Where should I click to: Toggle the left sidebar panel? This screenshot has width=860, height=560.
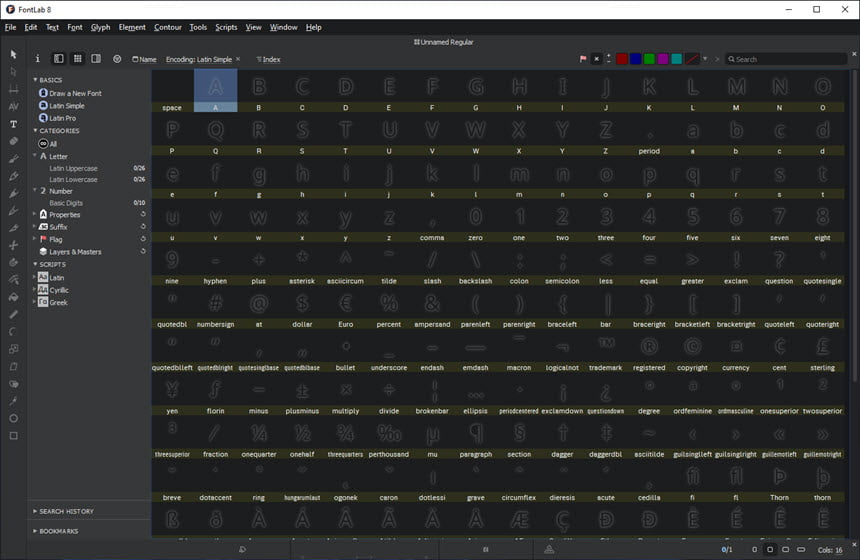[x=59, y=59]
